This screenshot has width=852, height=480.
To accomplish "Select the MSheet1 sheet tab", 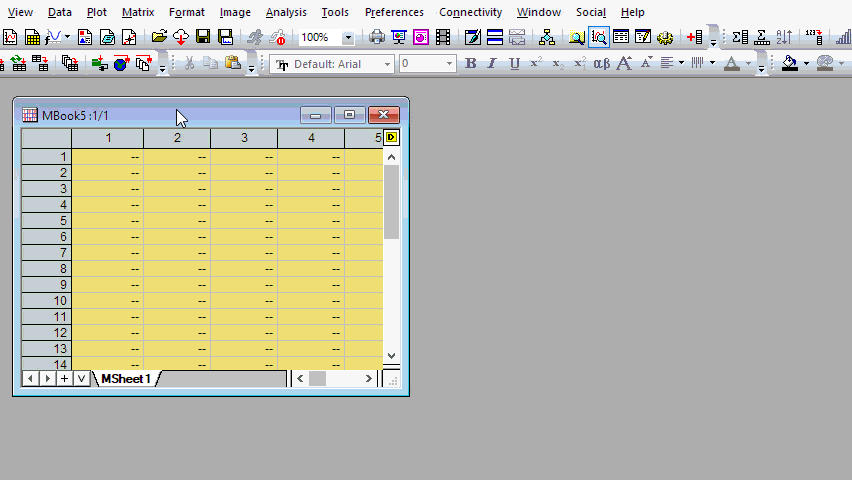I will tap(125, 379).
